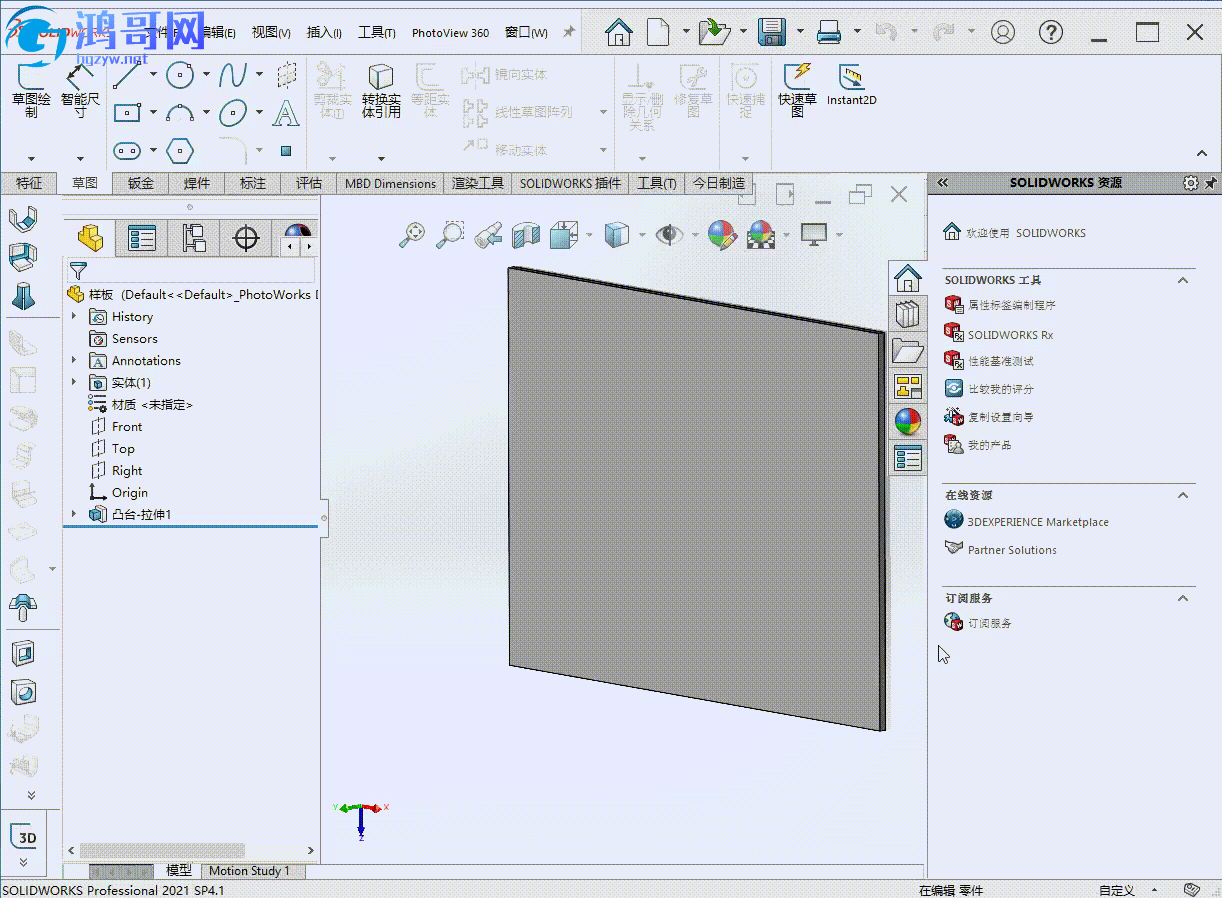Open the ConfigurationManager tab icon
The image size is (1222, 898).
pyautogui.click(x=194, y=238)
